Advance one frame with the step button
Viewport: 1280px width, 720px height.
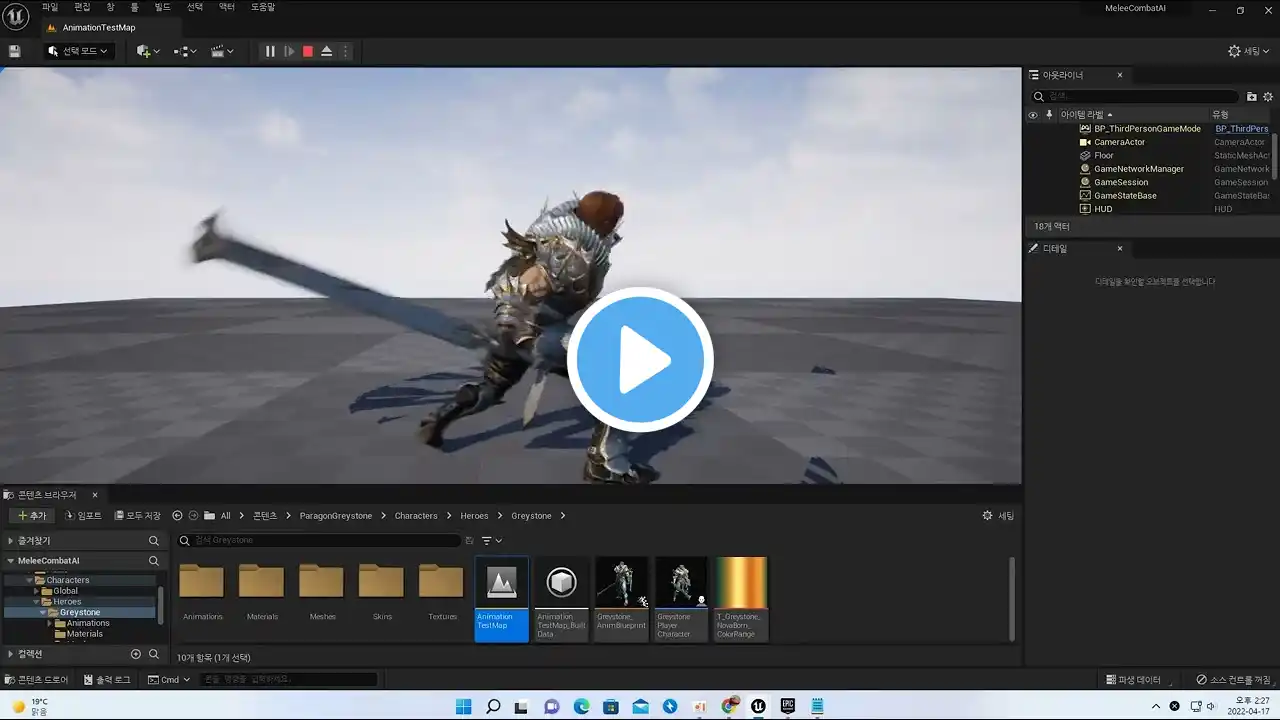289,51
